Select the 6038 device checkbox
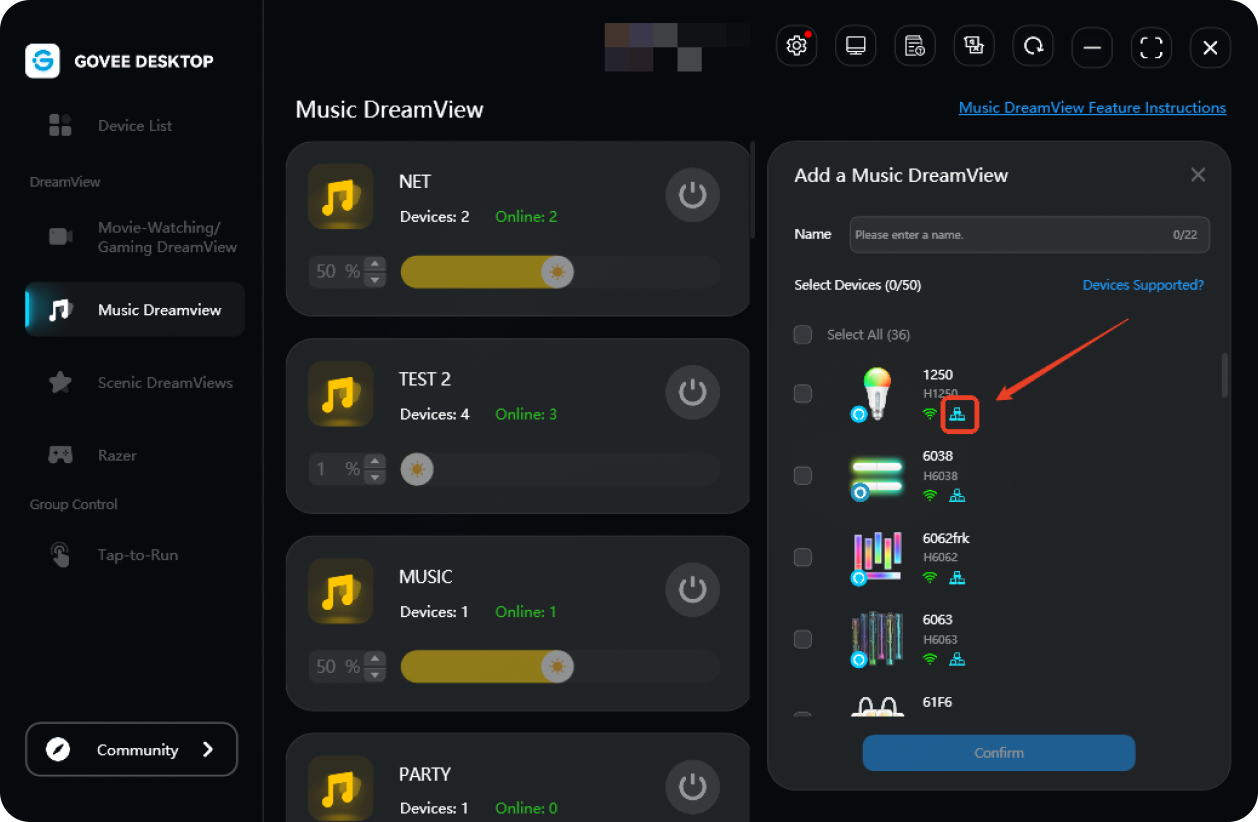Screen dimensions: 1258x822 [x=803, y=476]
